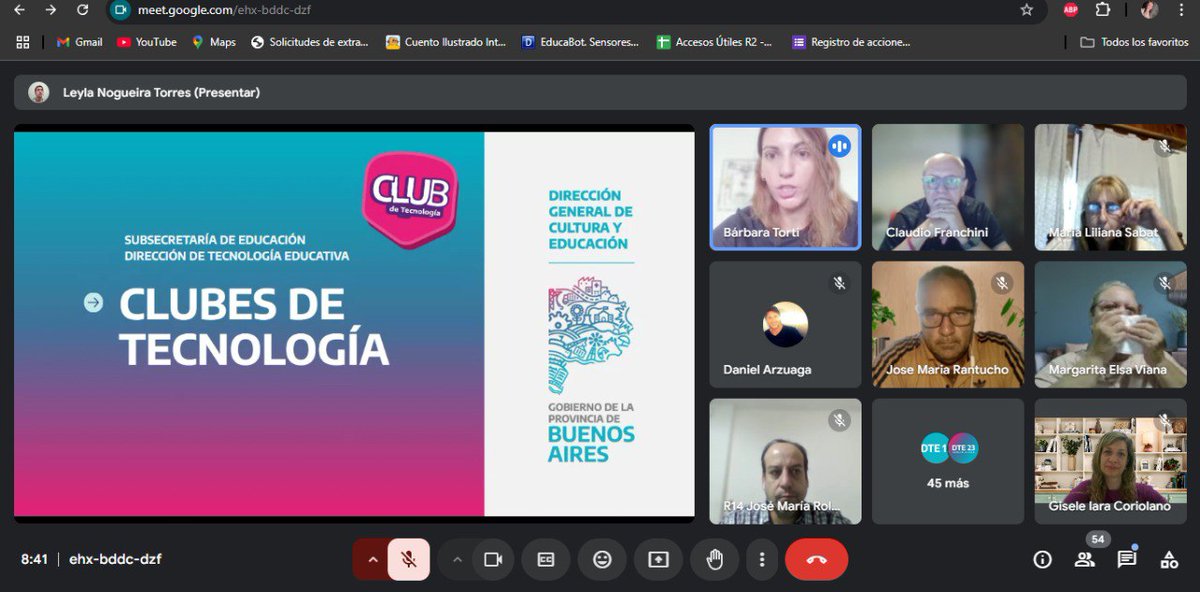
Task: Click presenter name Leyla Nogueira Torres
Action: 161,92
